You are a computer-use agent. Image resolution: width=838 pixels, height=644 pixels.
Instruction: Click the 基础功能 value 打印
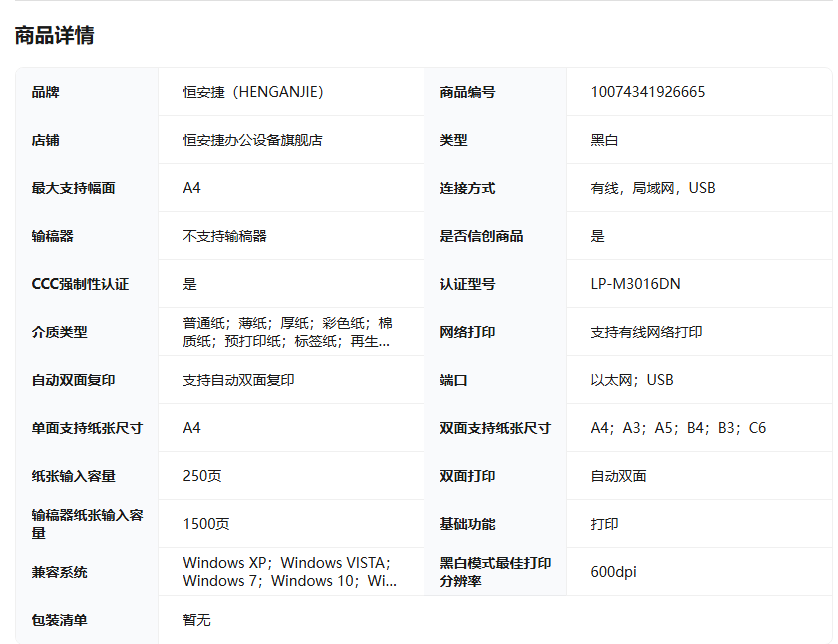pyautogui.click(x=604, y=524)
